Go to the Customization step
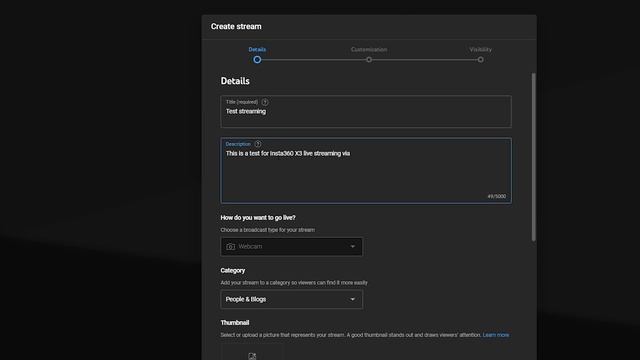The height and width of the screenshot is (360, 640). tap(369, 49)
